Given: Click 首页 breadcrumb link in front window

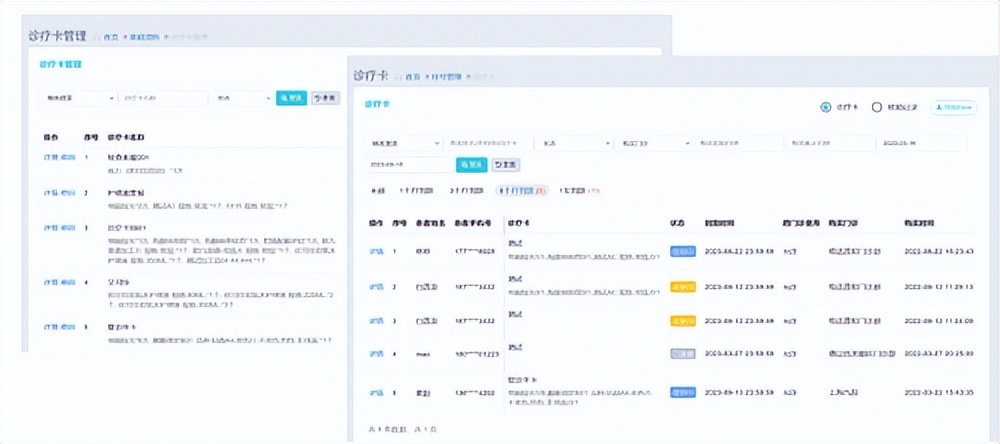Looking at the screenshot, I should [x=413, y=77].
